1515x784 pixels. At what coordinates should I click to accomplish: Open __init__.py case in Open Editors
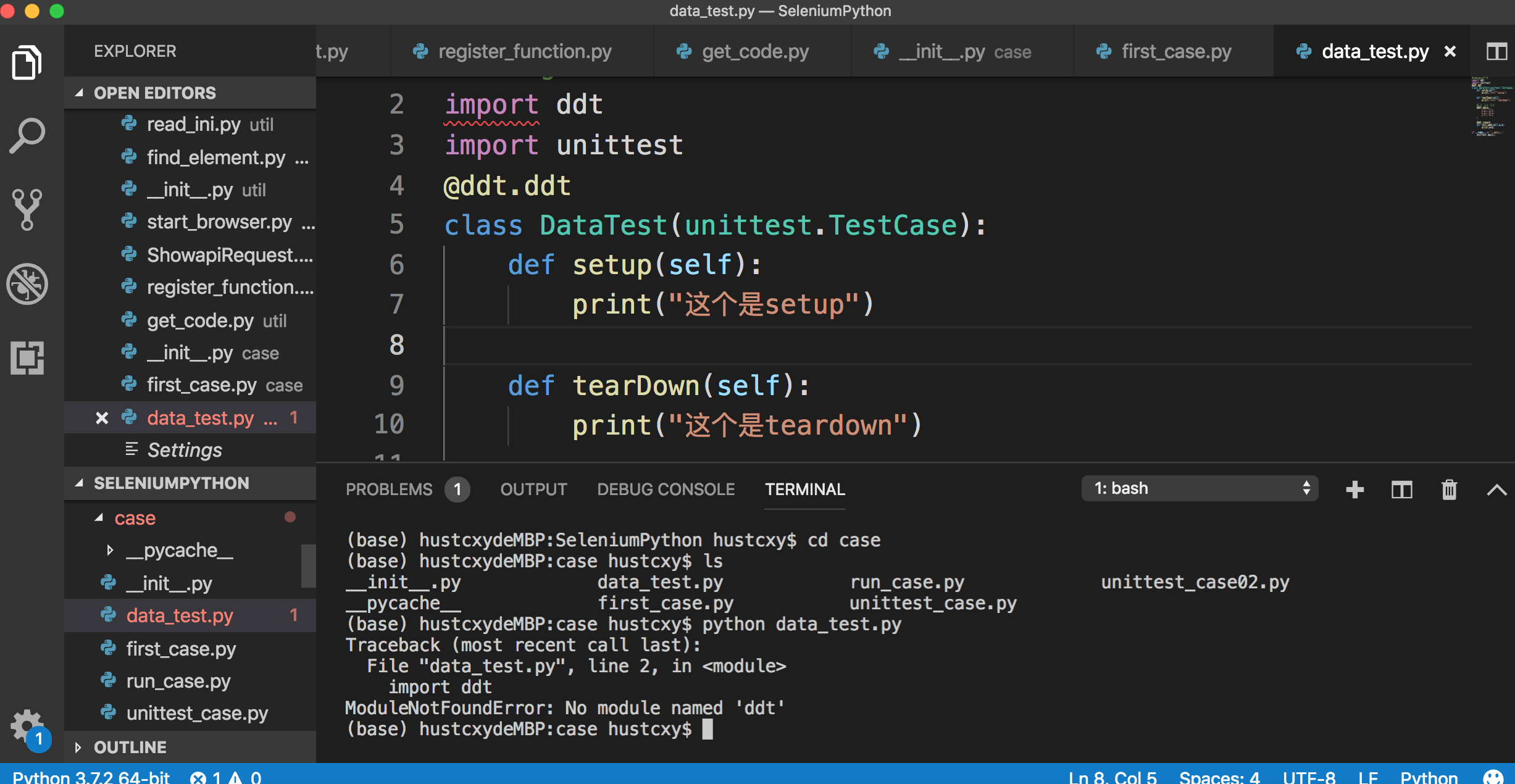[190, 353]
